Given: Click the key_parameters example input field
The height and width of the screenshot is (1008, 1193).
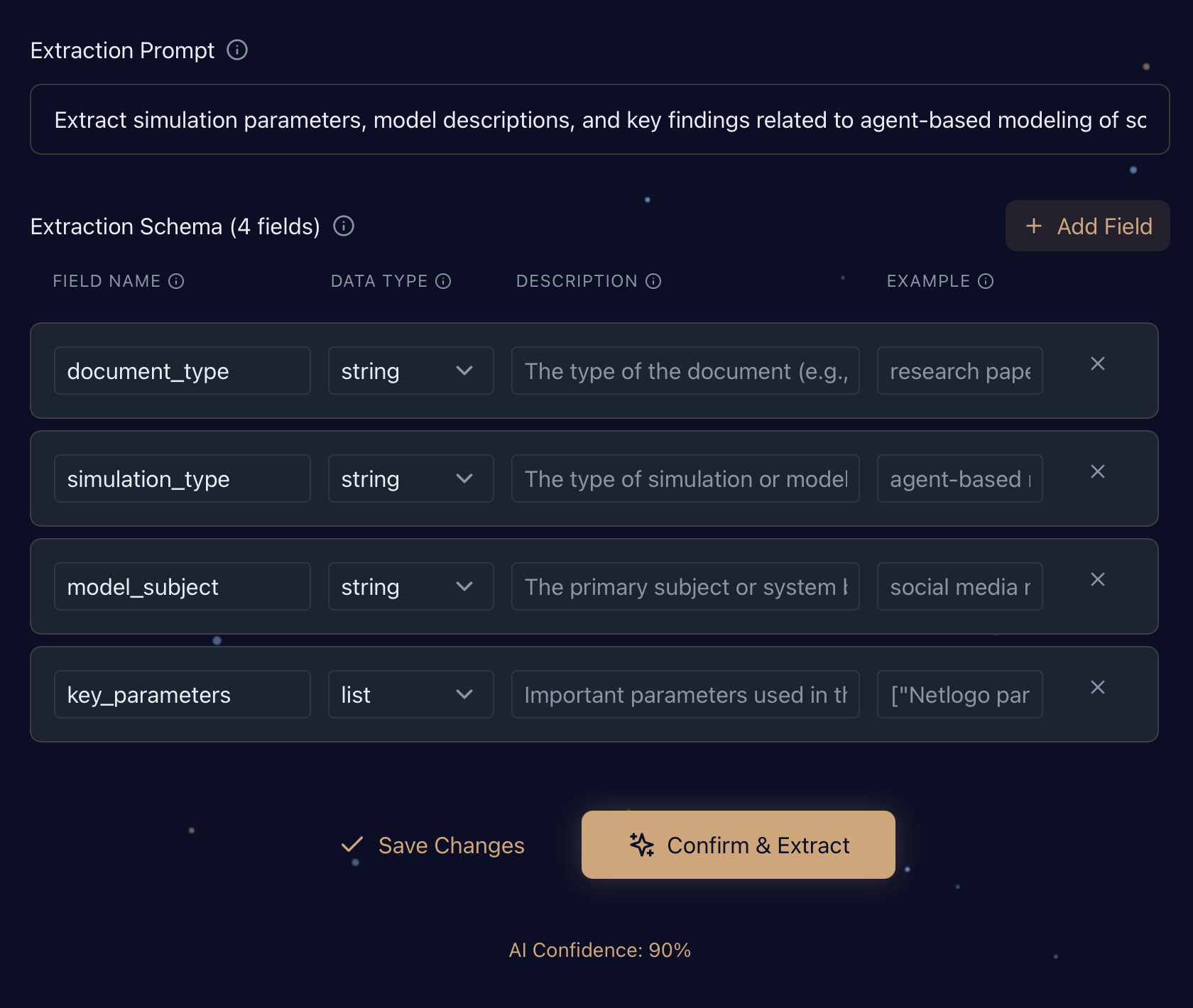Looking at the screenshot, I should tap(959, 695).
